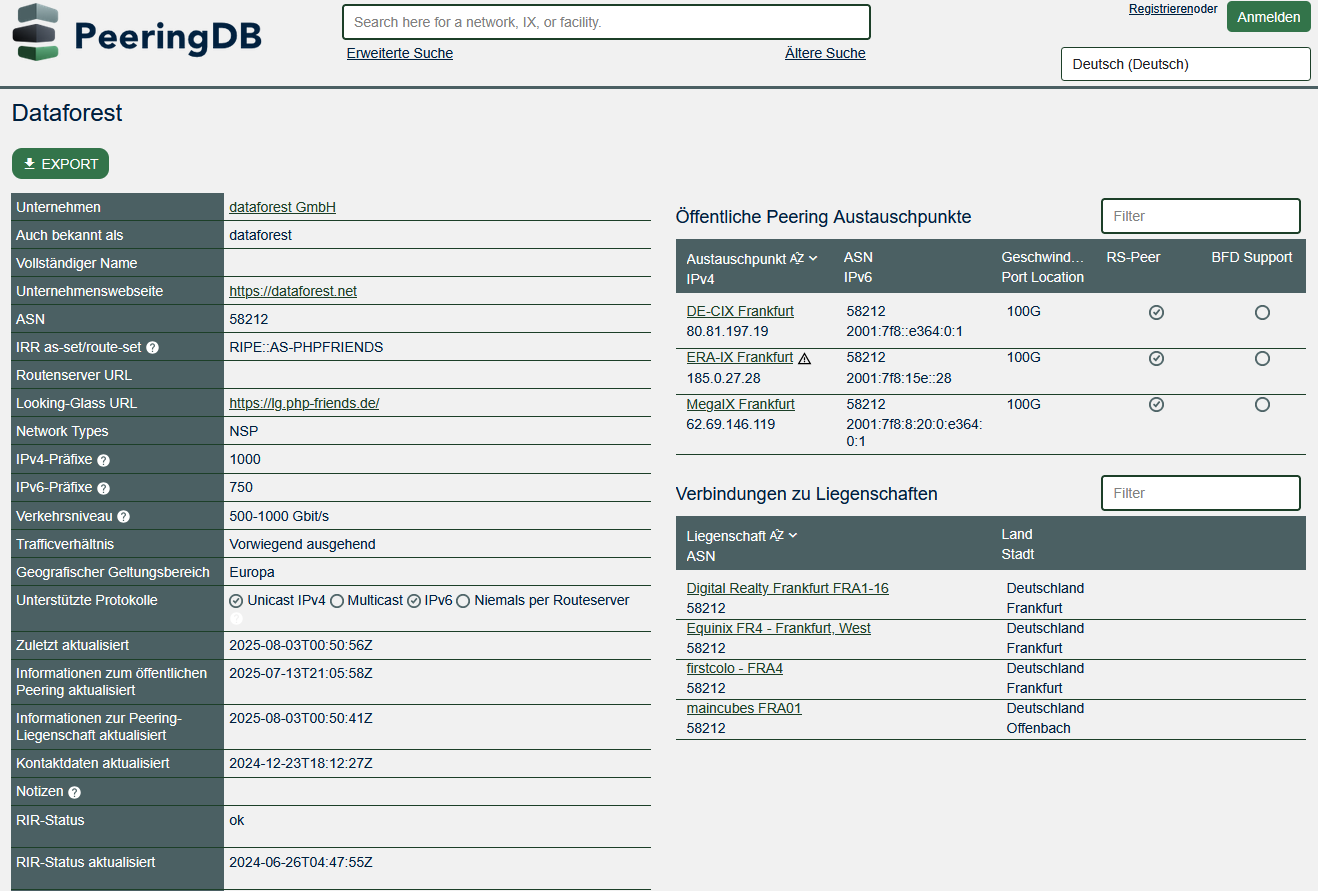Open Erweiterte Suche
The width and height of the screenshot is (1318, 891).
click(399, 53)
